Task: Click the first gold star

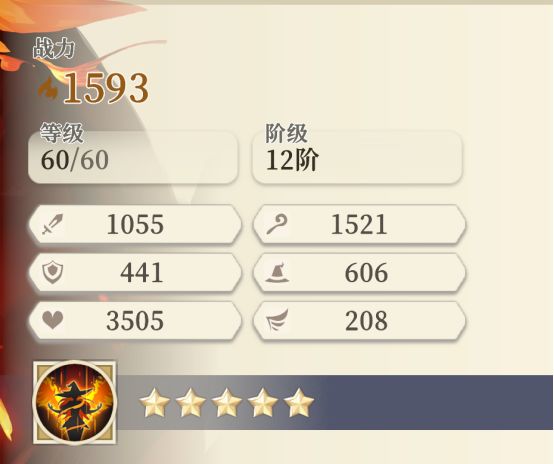Action: point(154,403)
